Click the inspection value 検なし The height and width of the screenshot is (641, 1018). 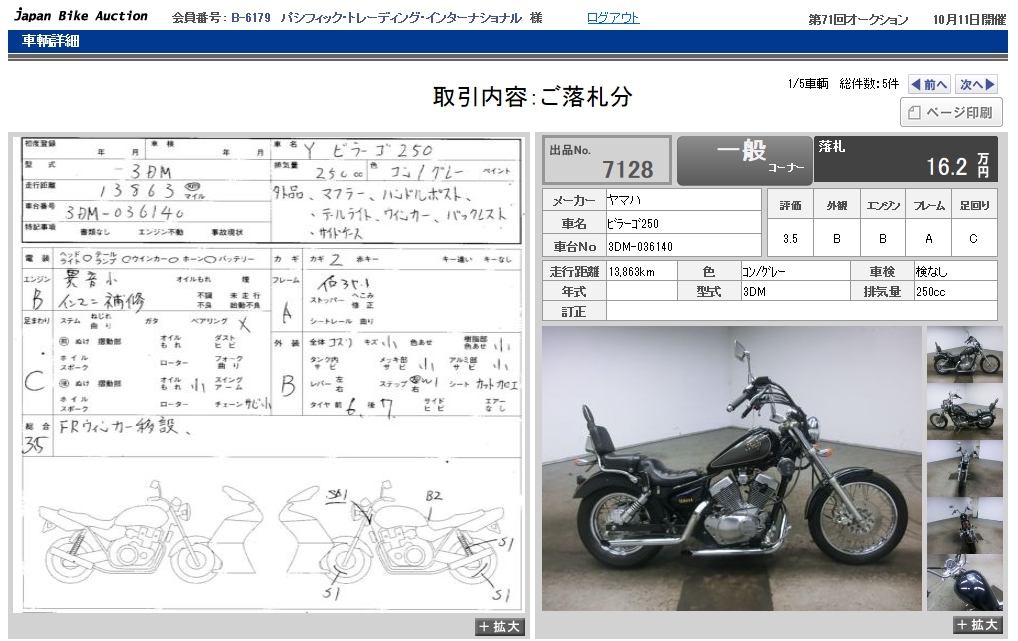932,271
